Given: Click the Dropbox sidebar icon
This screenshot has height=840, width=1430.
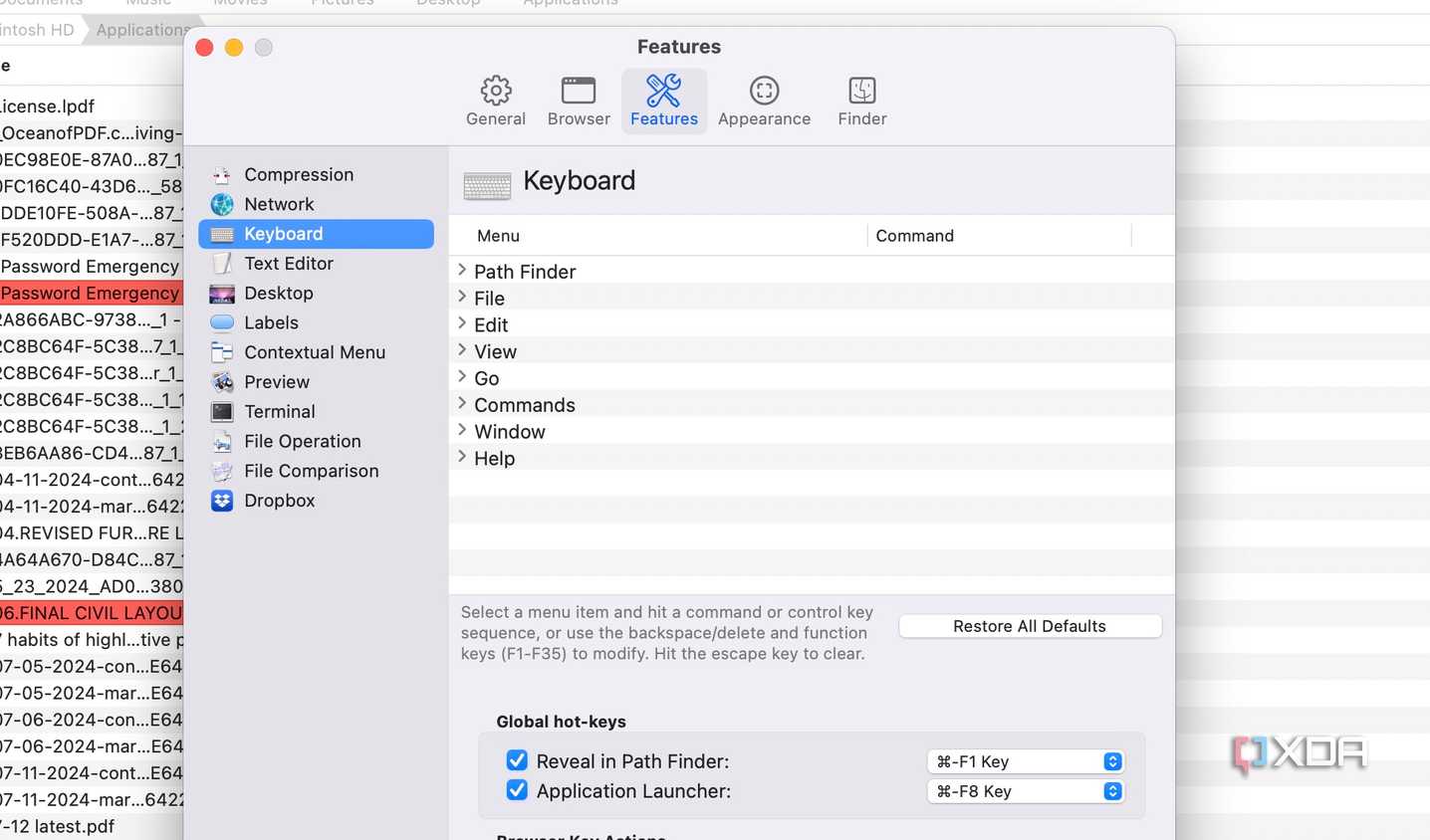Looking at the screenshot, I should (222, 501).
